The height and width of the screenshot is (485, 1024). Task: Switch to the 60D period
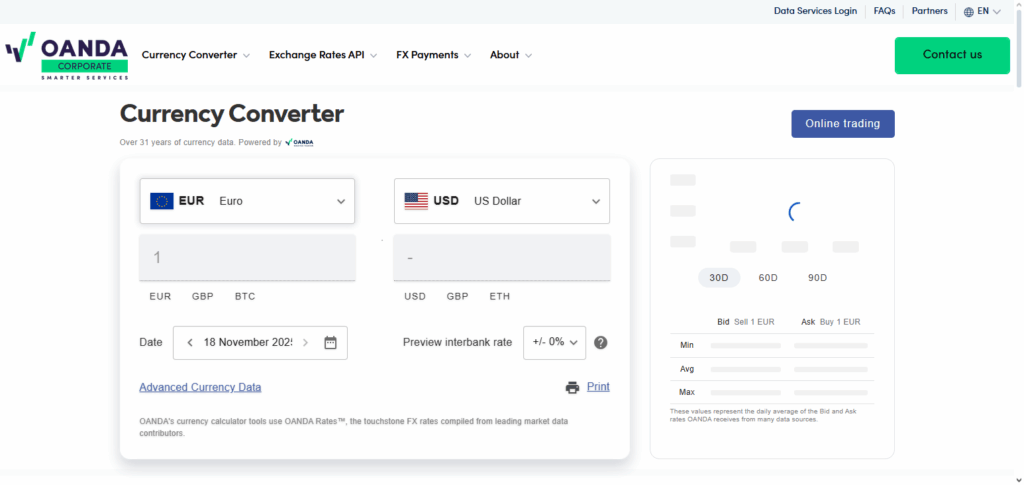point(768,277)
